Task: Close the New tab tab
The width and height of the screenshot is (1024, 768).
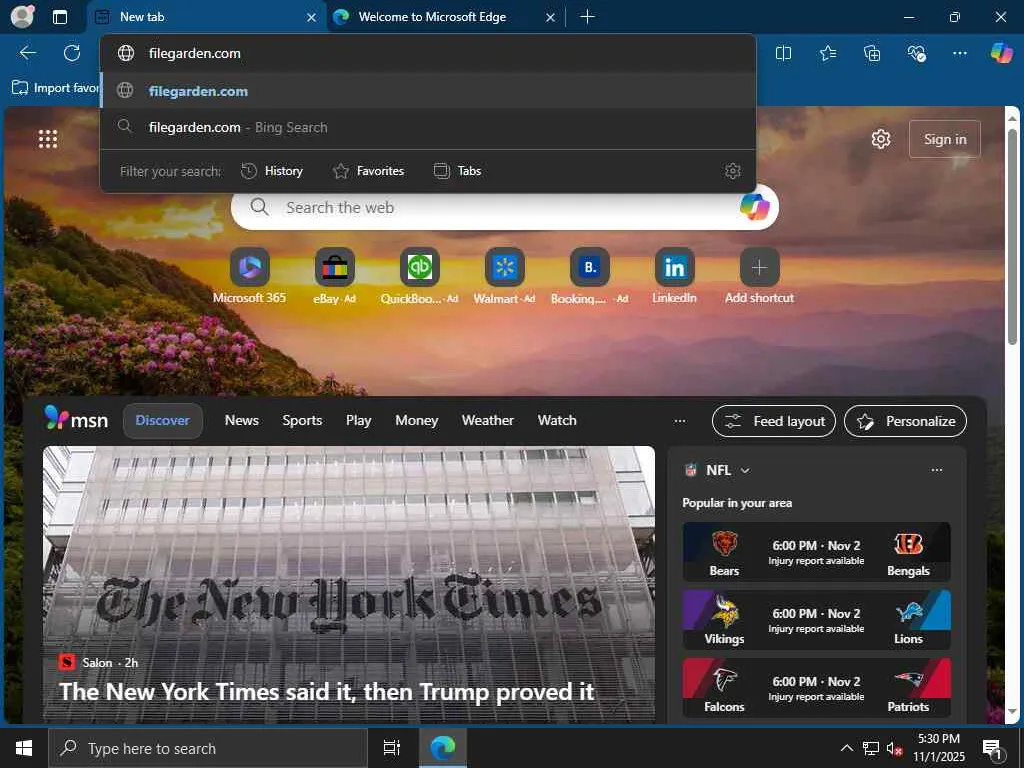Action: pyautogui.click(x=312, y=18)
